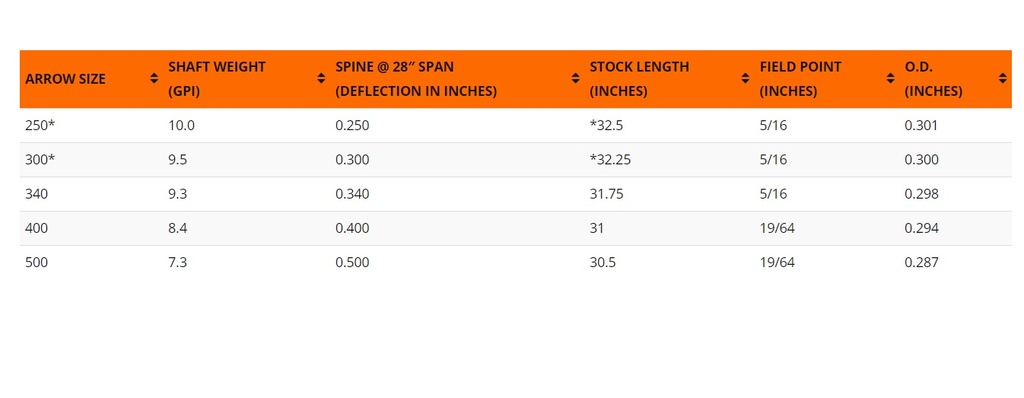The width and height of the screenshot is (1024, 398).
Task: Select the 300* arrow size row
Action: point(515,159)
